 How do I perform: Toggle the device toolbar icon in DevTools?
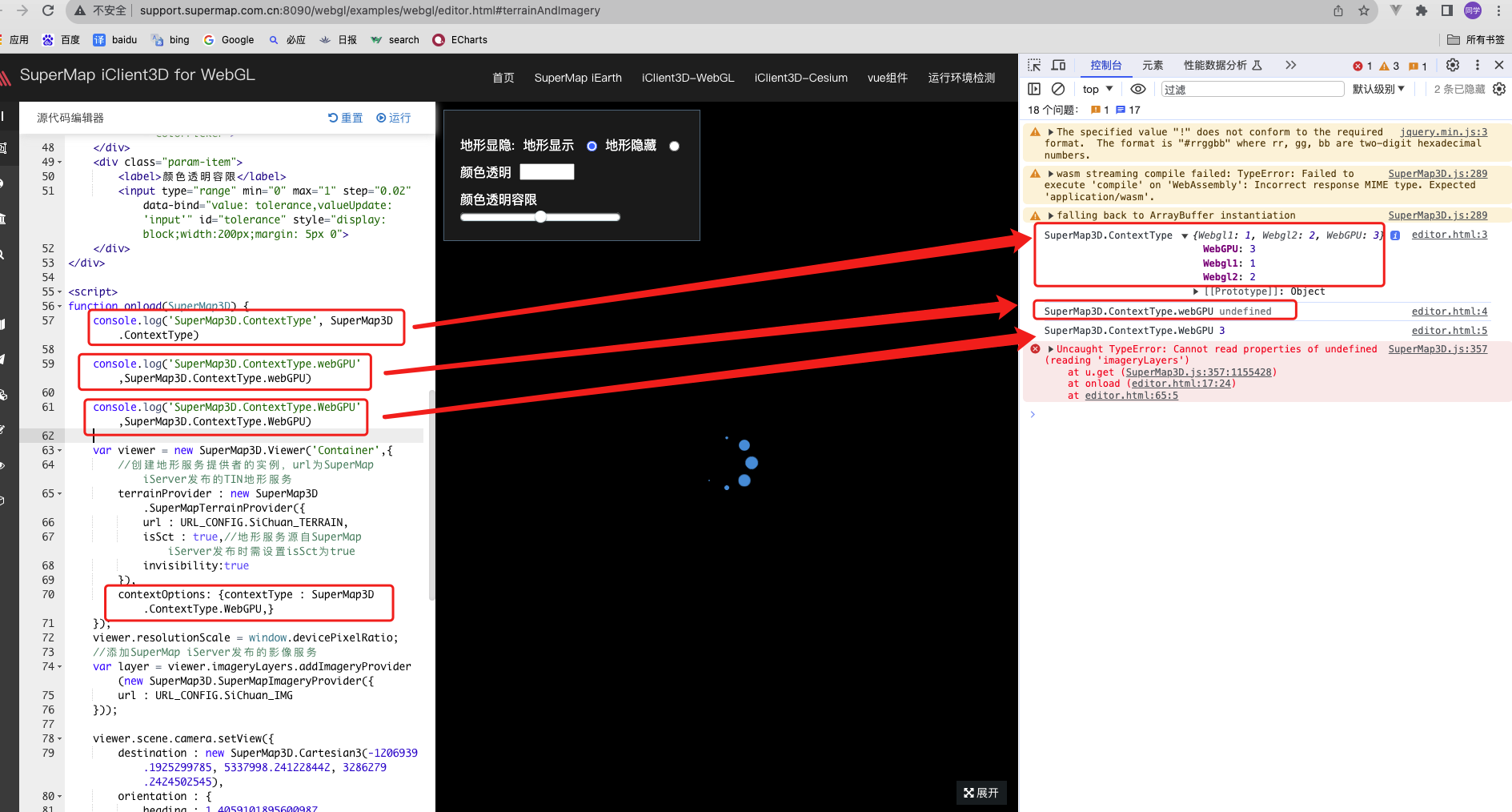tap(1058, 65)
